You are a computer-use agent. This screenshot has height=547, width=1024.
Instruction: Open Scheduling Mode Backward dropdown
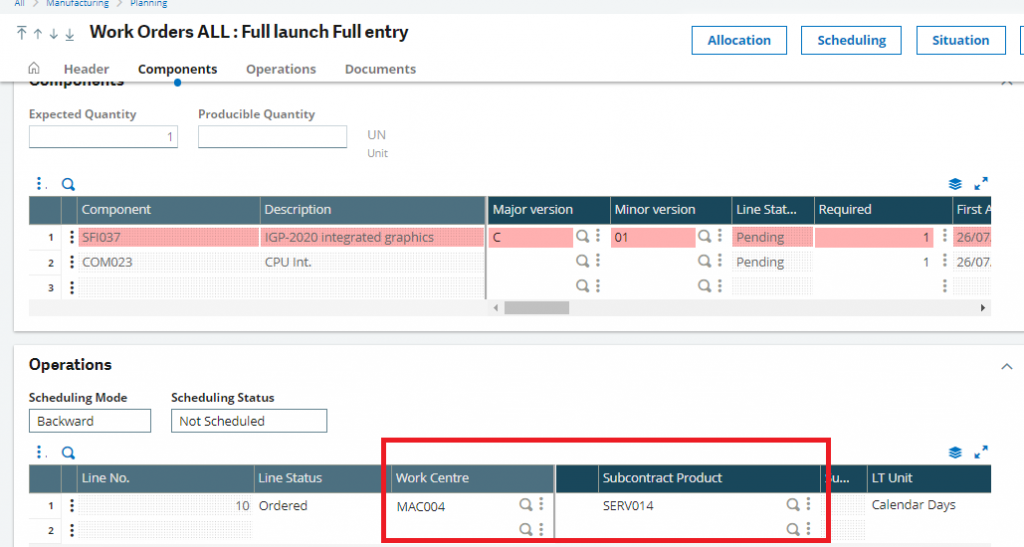tap(89, 421)
